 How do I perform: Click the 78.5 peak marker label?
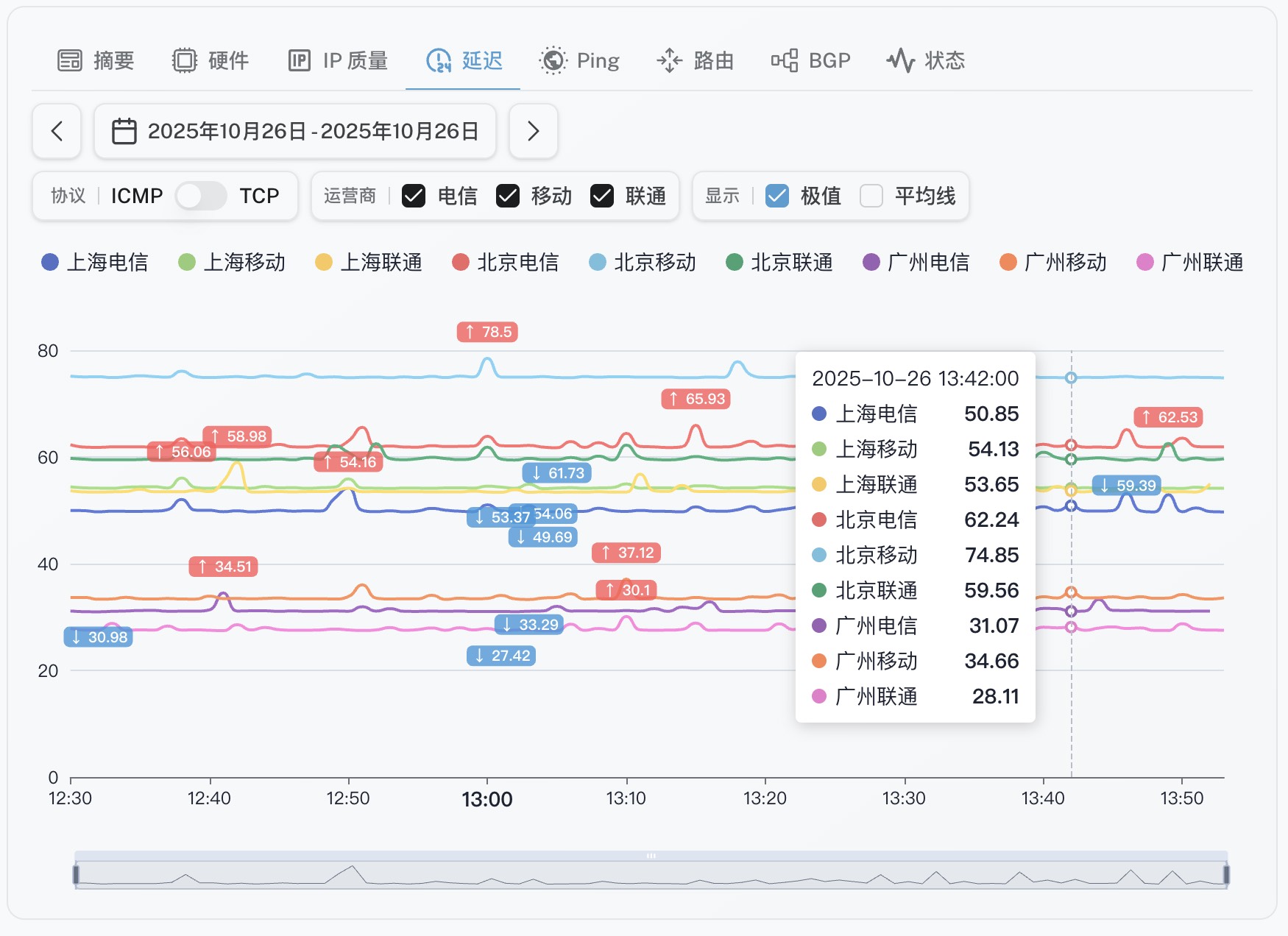pos(487,332)
